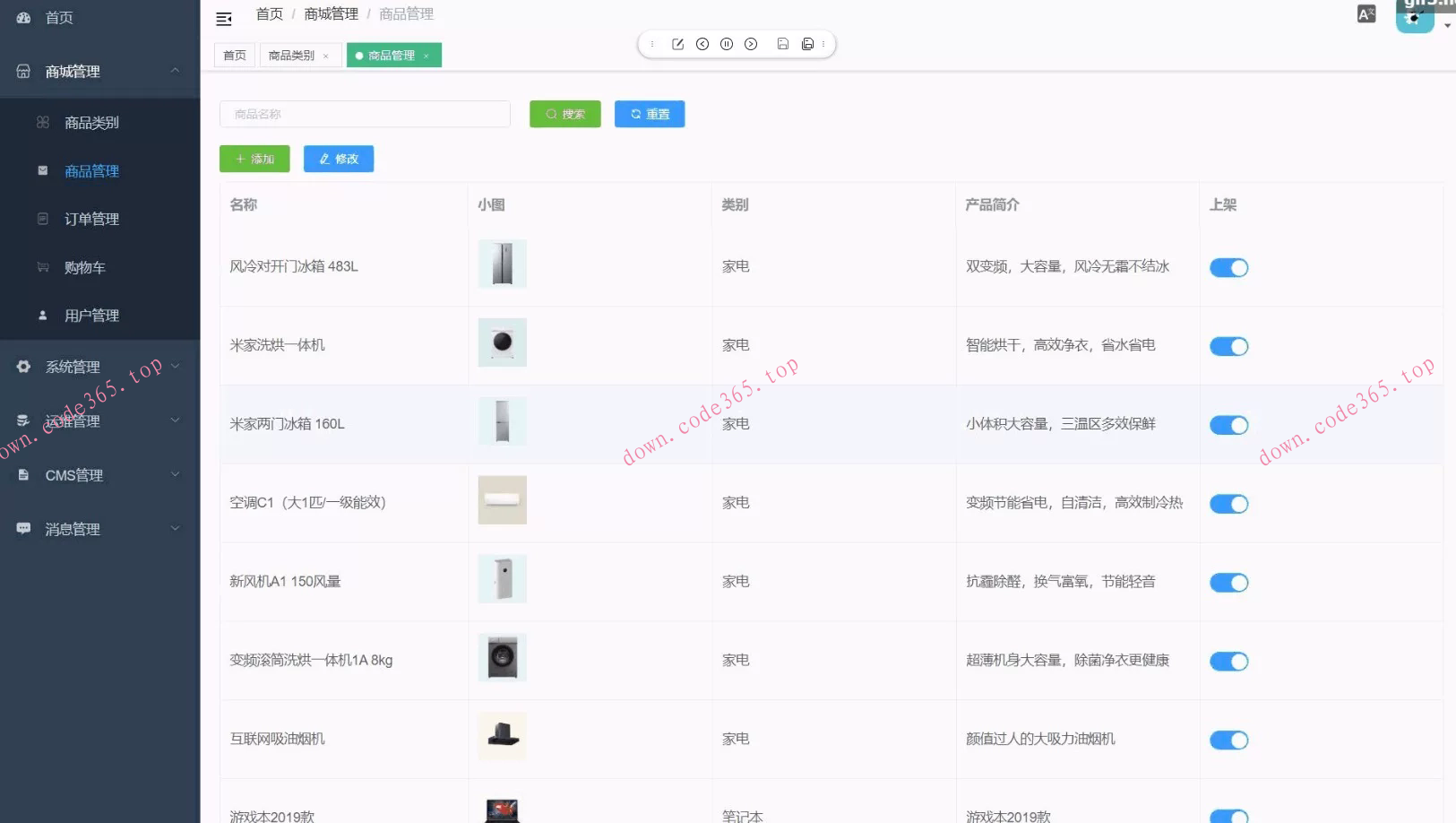The image size is (1456, 823).
Task: Click the save icon in the floating toolbar
Action: 782,43
